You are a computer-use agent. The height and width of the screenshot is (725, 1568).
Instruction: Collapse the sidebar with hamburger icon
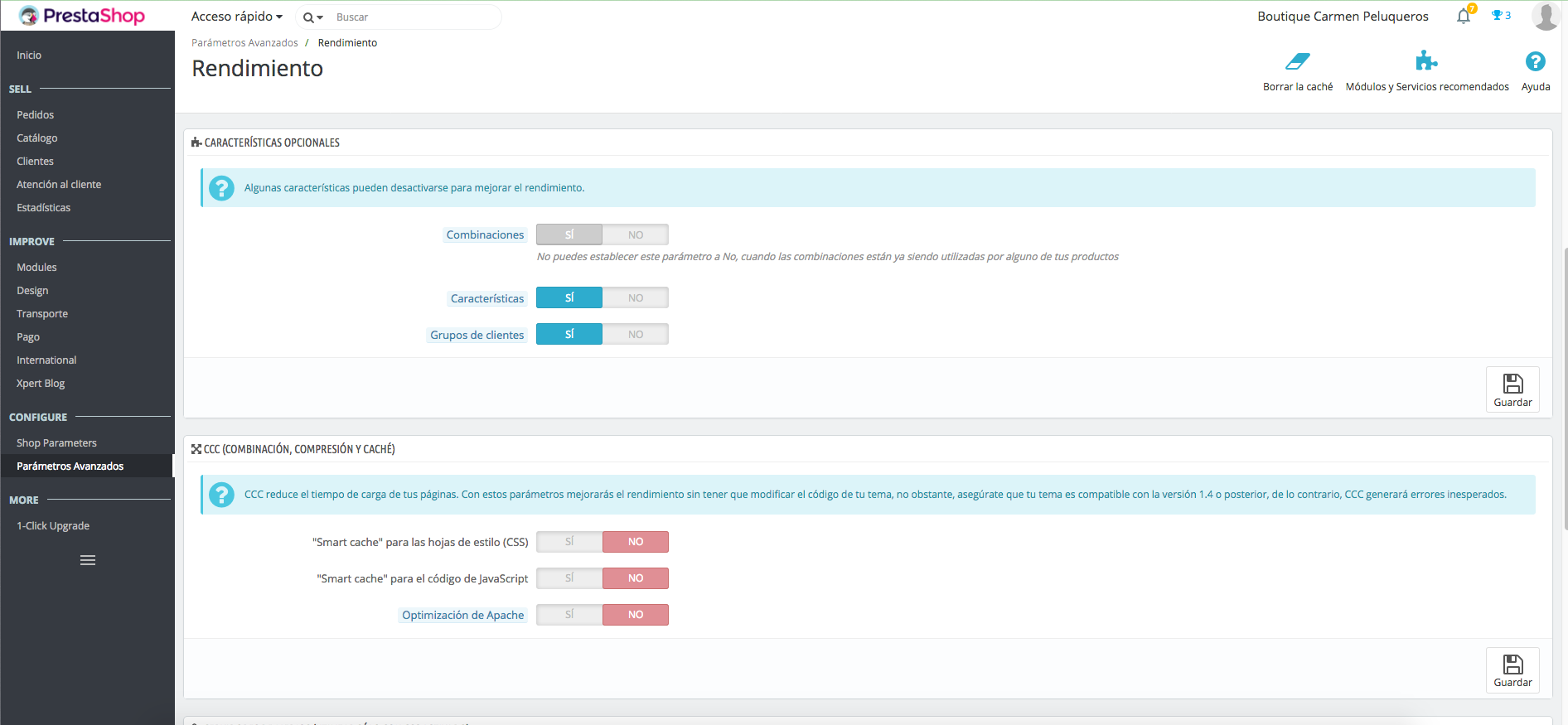[88, 560]
